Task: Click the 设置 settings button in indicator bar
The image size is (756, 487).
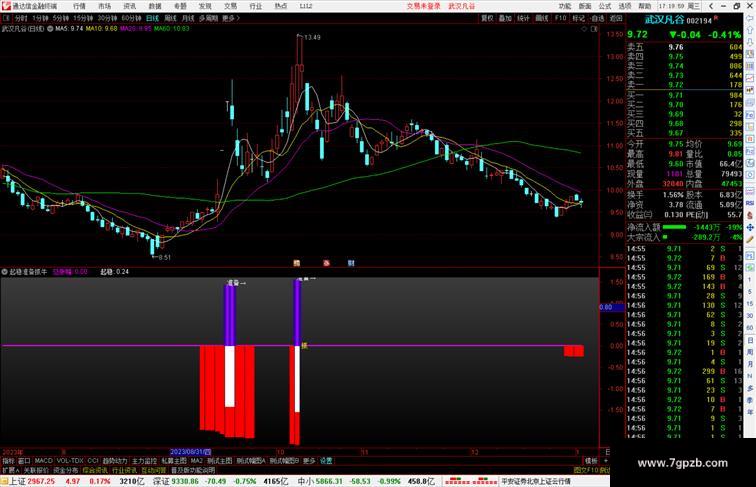Action: click(326, 461)
